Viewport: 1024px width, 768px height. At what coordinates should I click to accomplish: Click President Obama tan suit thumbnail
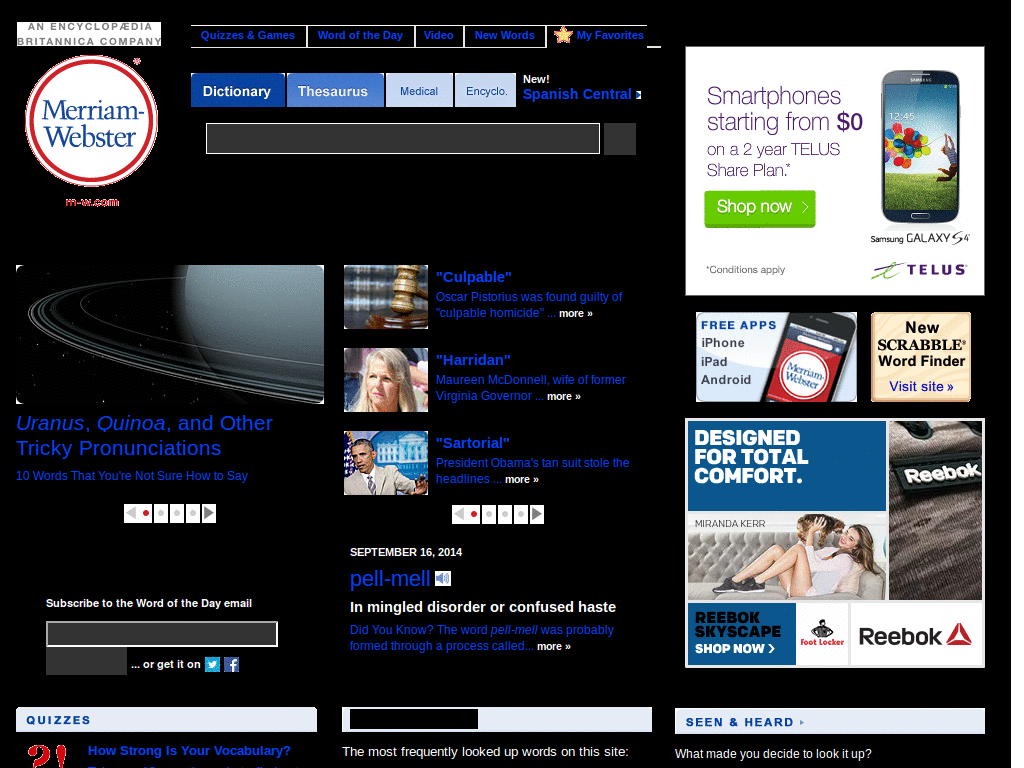coord(386,462)
